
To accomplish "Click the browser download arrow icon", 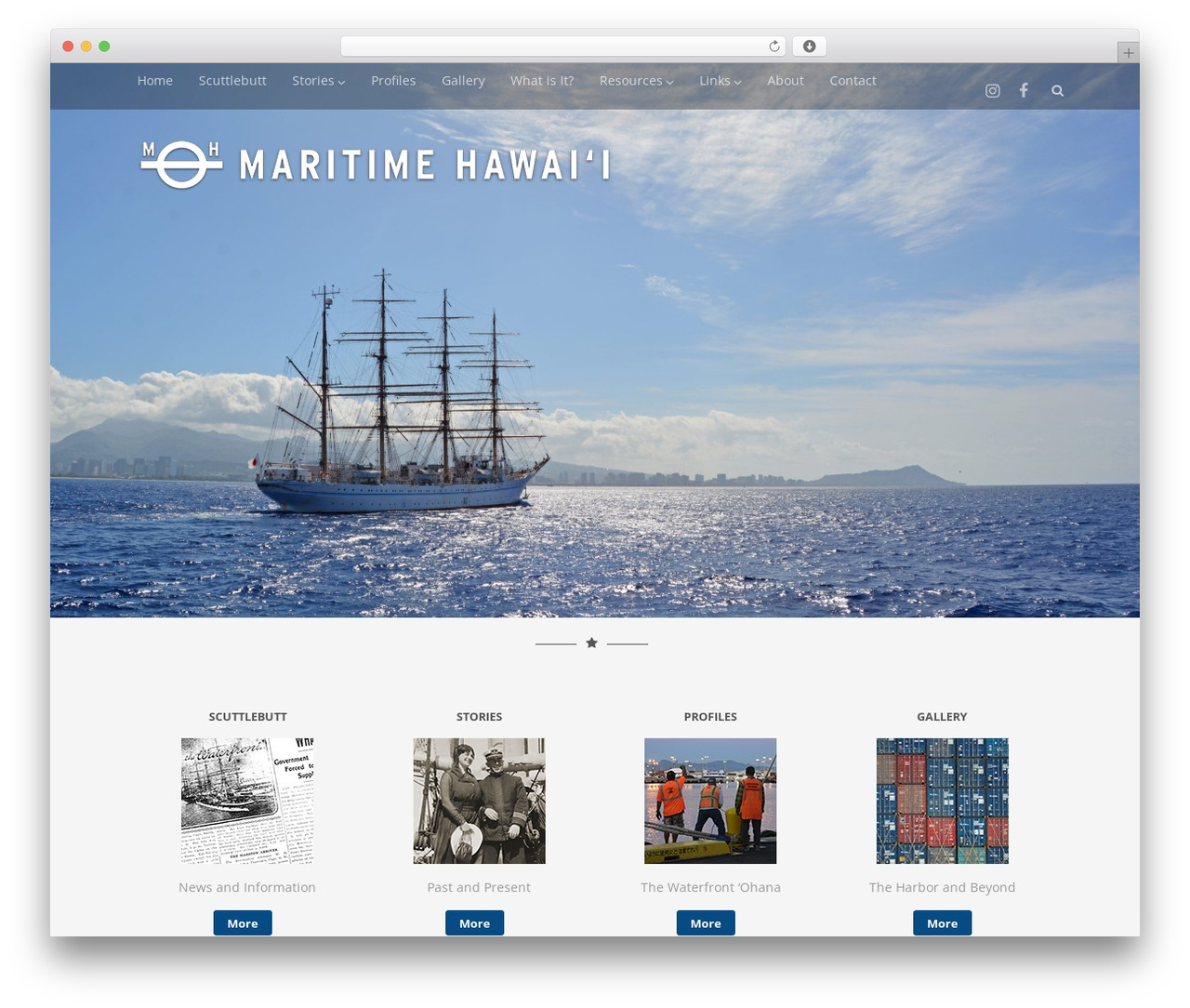I will 809,46.
